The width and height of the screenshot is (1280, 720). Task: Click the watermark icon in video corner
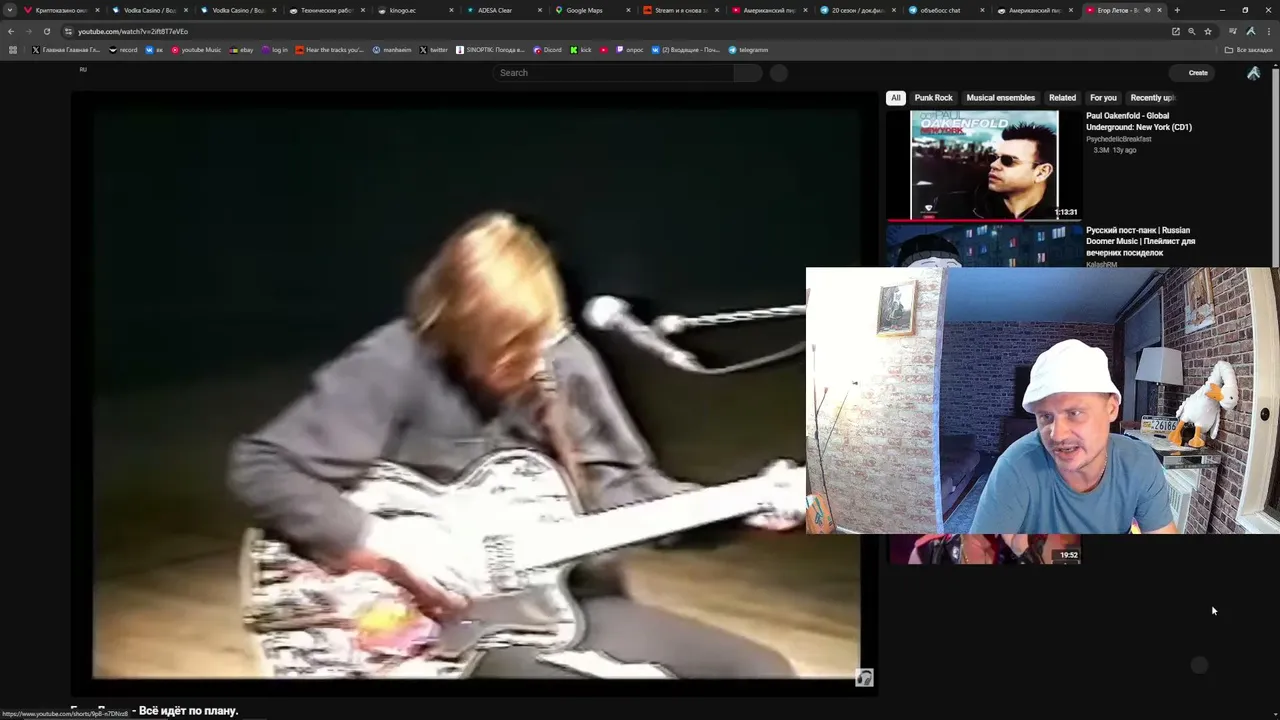click(864, 678)
